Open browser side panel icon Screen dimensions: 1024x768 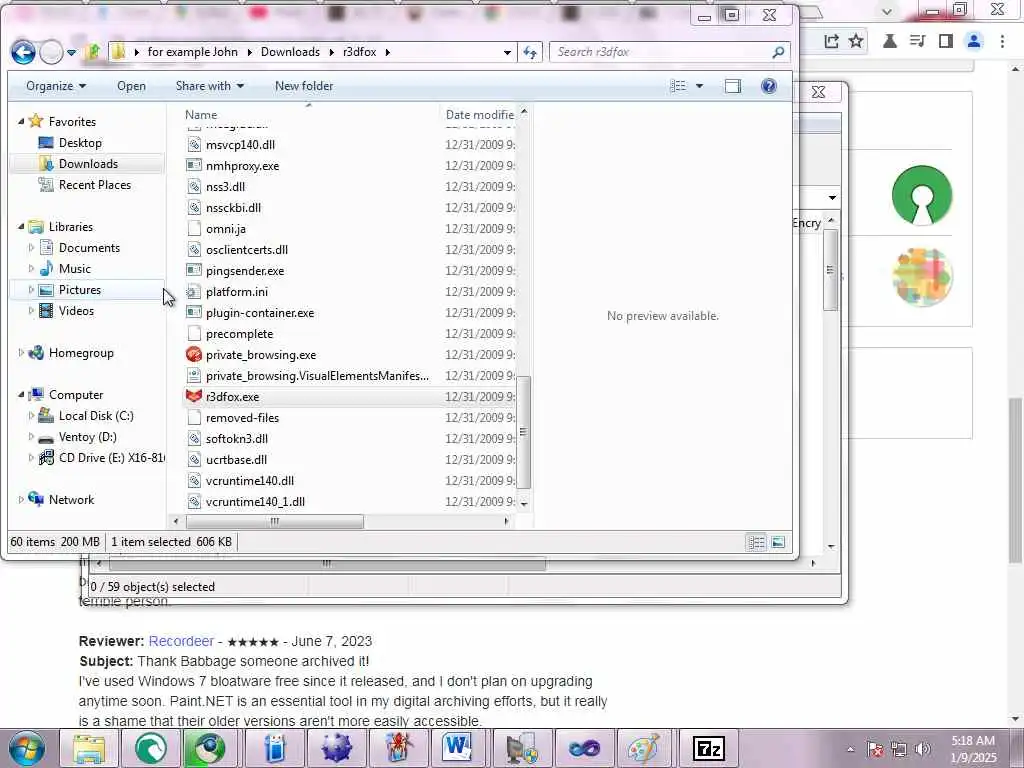(x=945, y=41)
